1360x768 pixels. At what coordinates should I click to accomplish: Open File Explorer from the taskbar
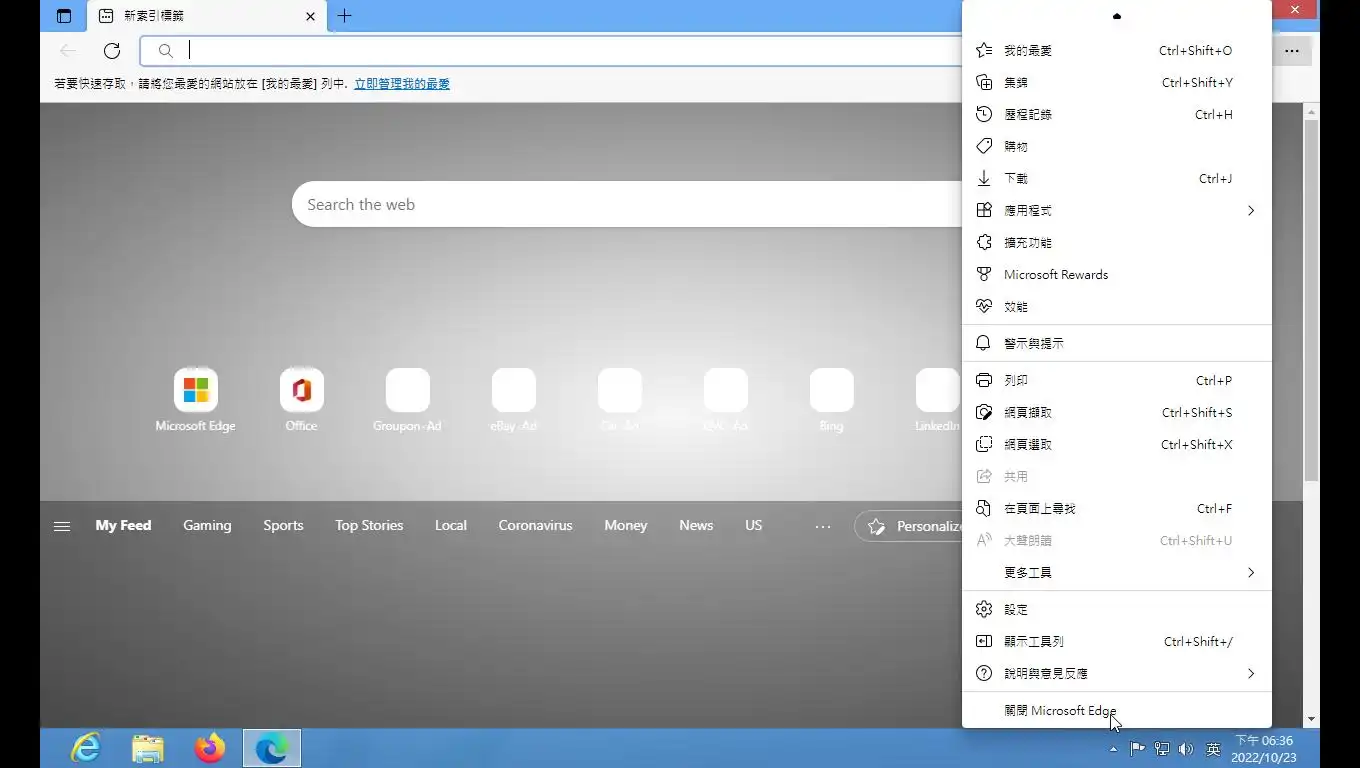coord(148,748)
